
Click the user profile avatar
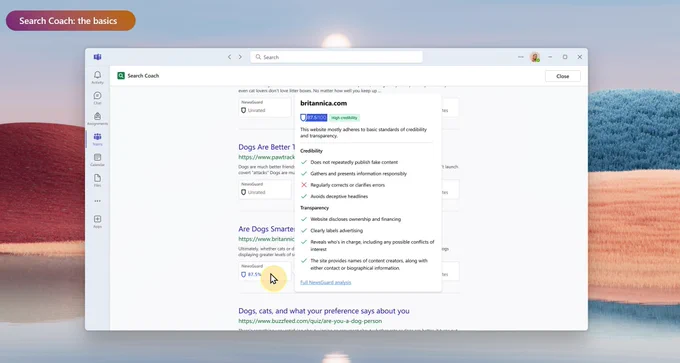535,57
